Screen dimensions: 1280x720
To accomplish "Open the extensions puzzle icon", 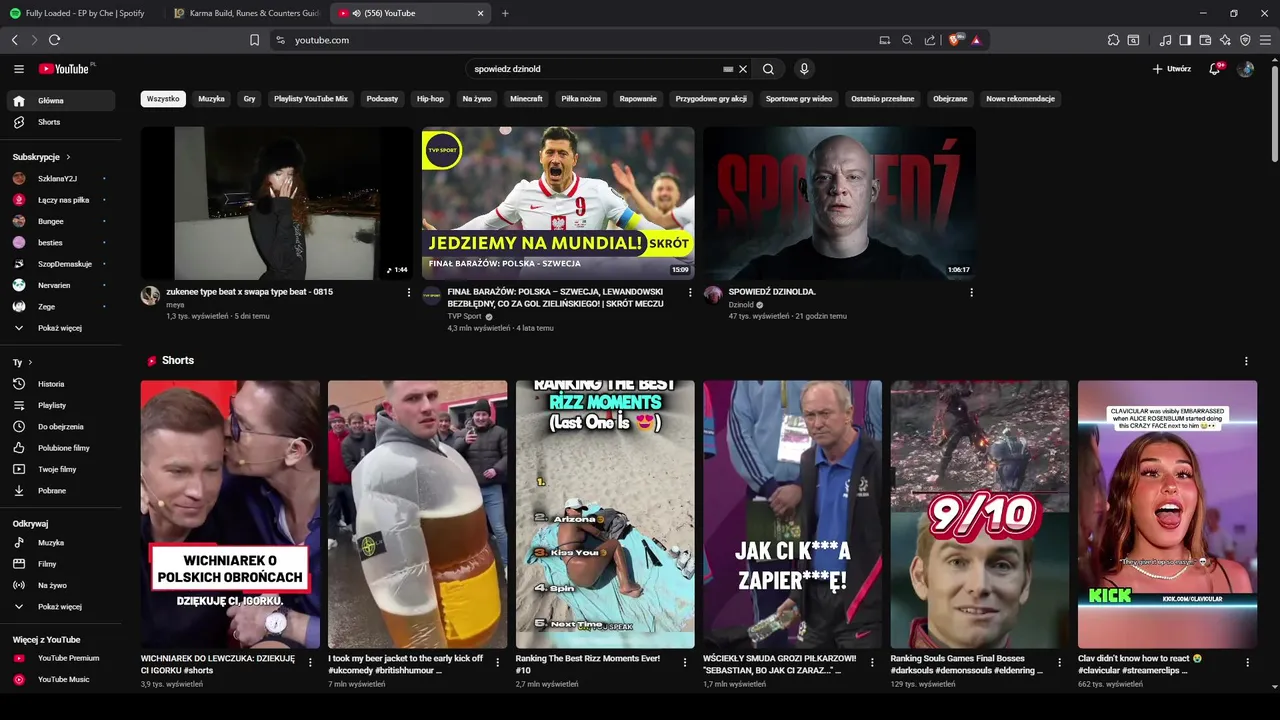I will (1113, 40).
